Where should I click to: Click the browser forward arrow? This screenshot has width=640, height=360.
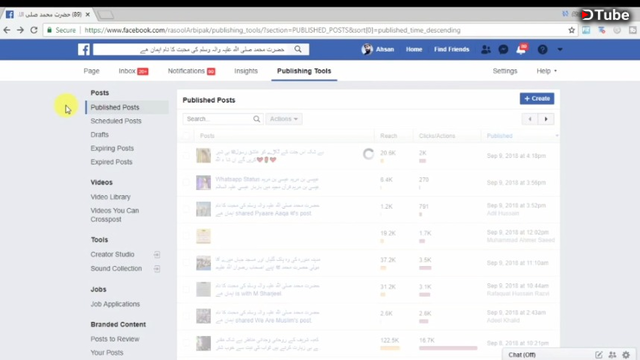click(20, 30)
